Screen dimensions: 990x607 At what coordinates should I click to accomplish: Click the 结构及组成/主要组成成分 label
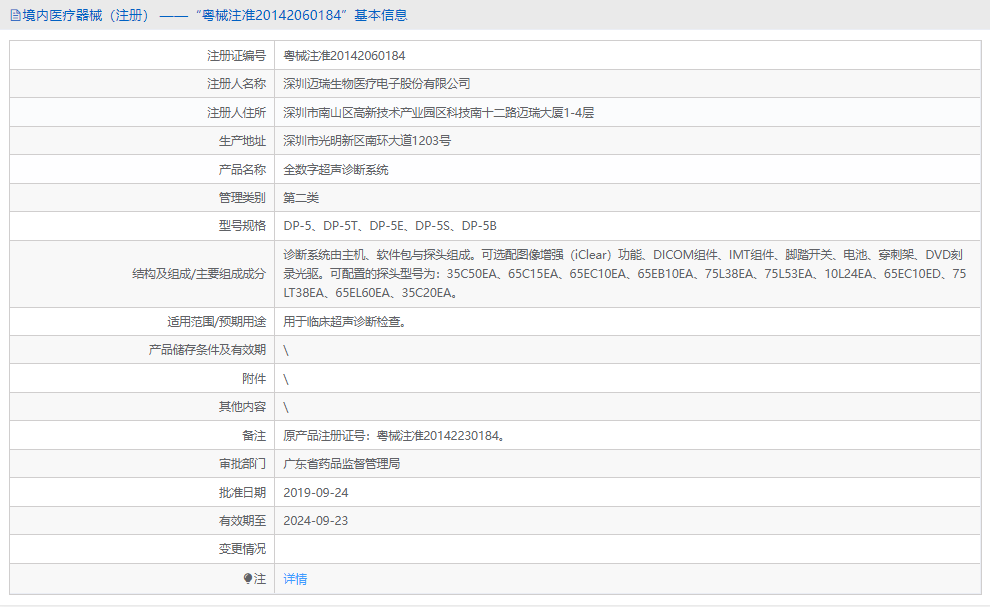pyautogui.click(x=199, y=274)
